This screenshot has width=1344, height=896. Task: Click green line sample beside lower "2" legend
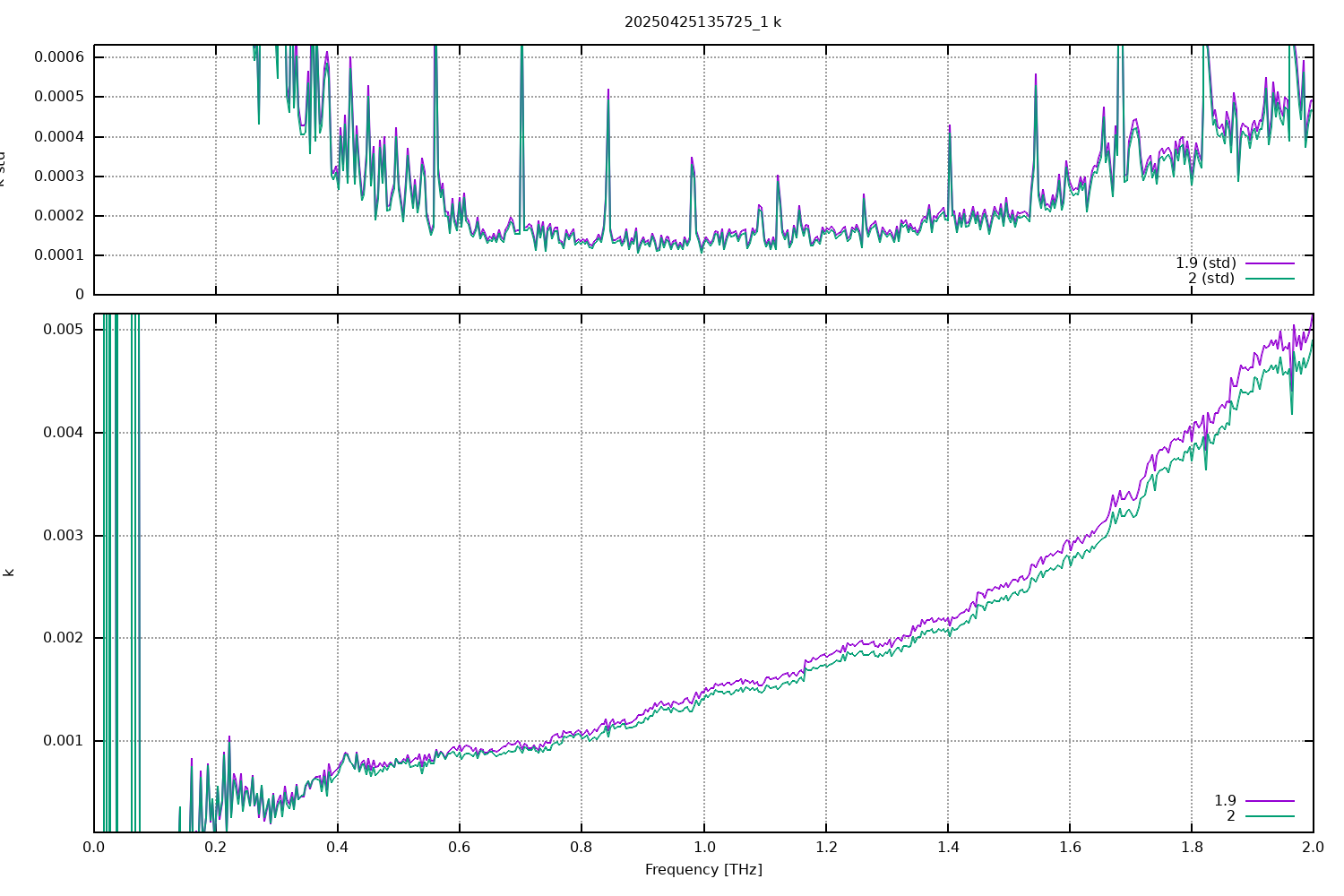[x=1270, y=816]
